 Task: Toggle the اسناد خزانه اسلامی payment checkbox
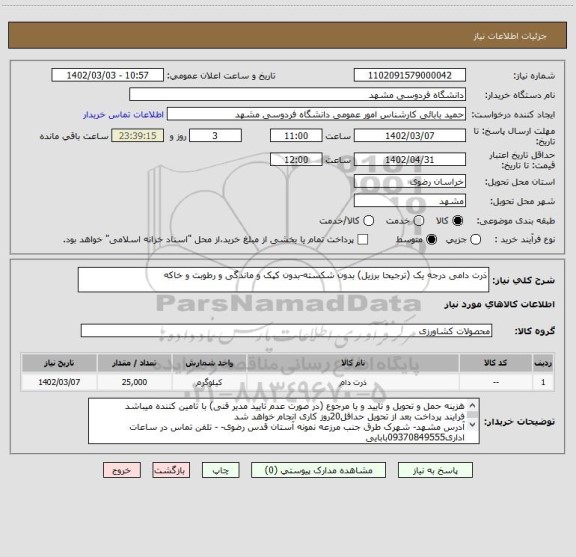363,240
